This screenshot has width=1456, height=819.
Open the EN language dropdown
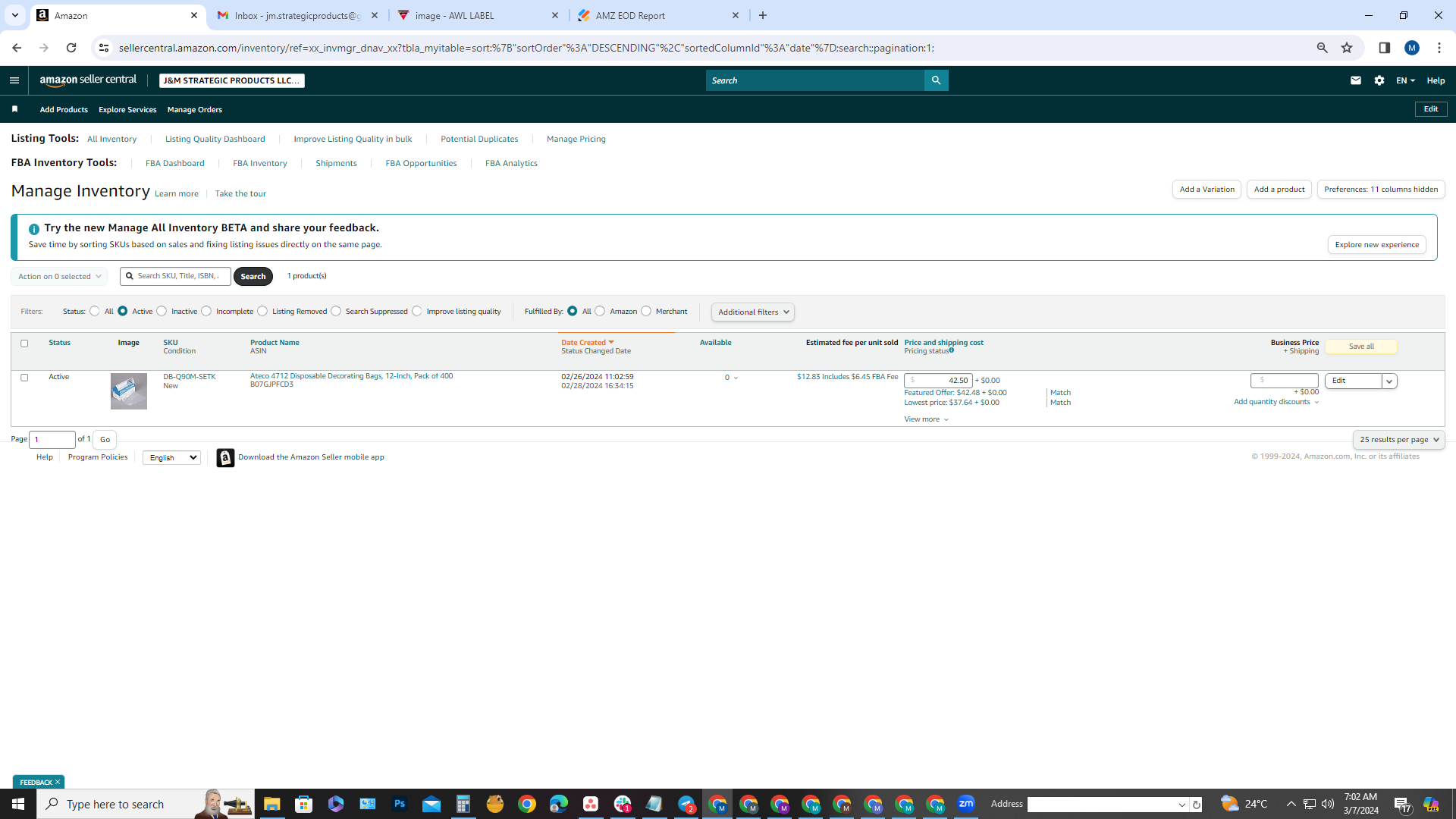click(x=1405, y=80)
